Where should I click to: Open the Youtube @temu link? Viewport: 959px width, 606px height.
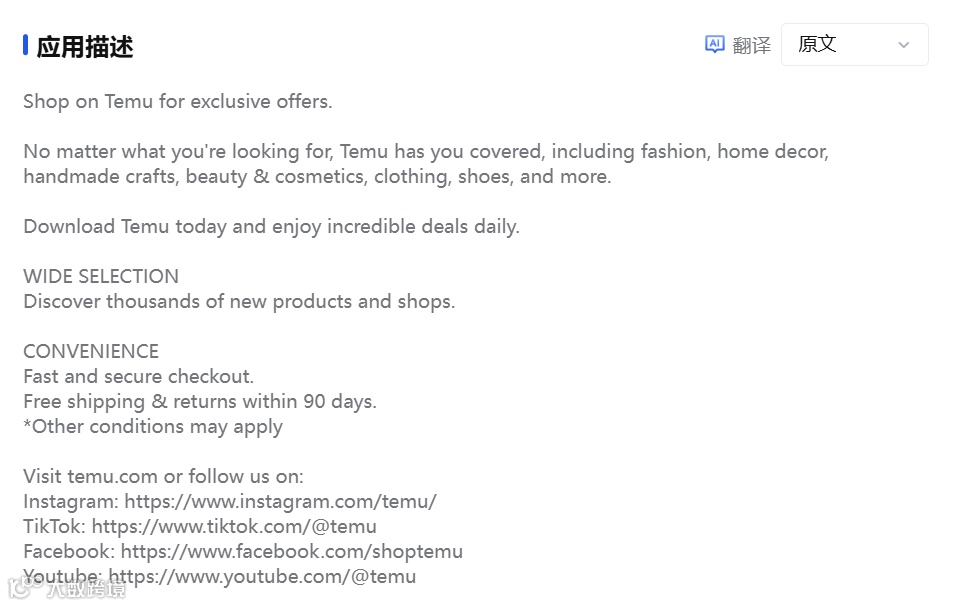pos(262,576)
